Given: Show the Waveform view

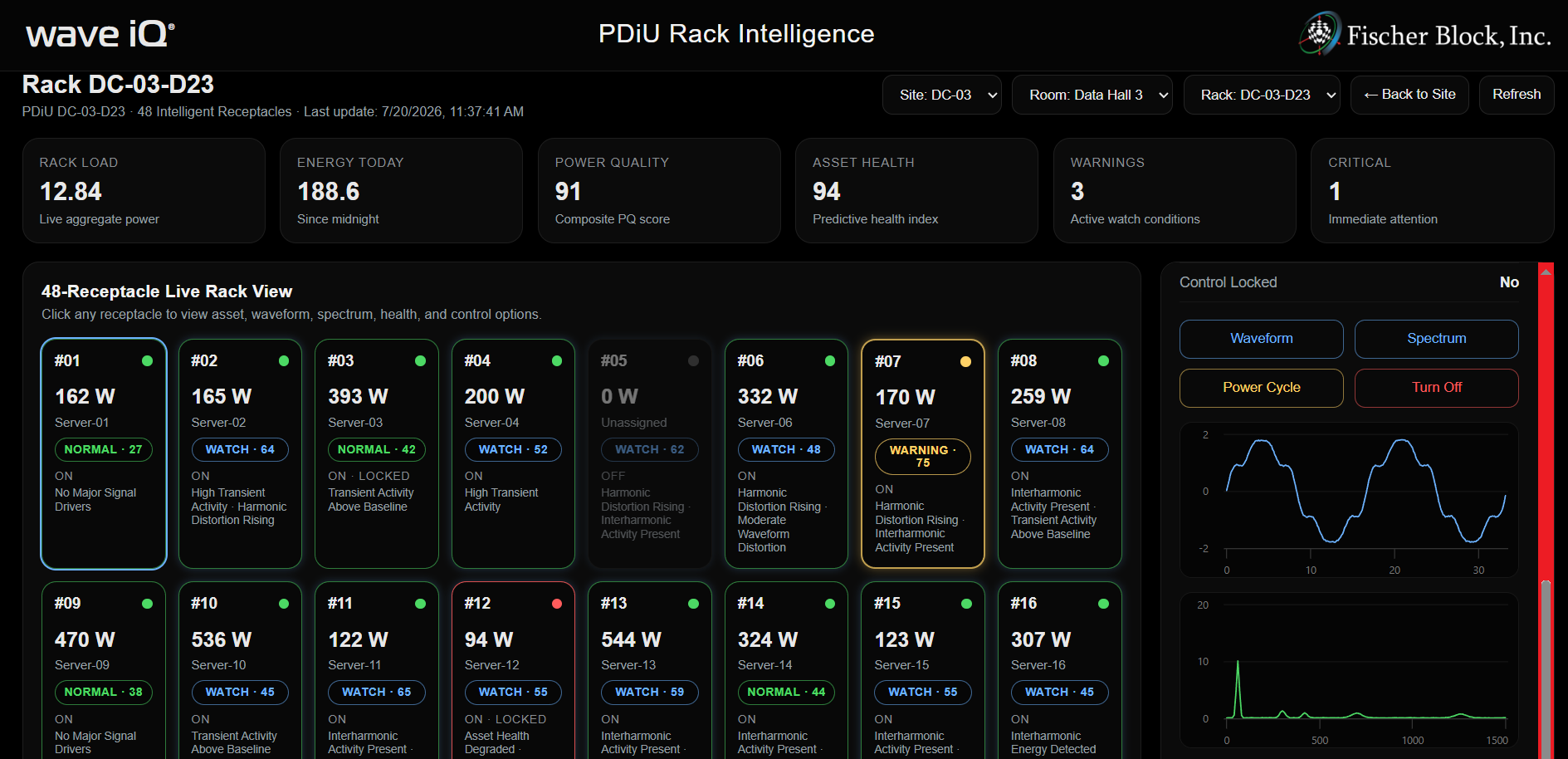Looking at the screenshot, I should (1261, 339).
